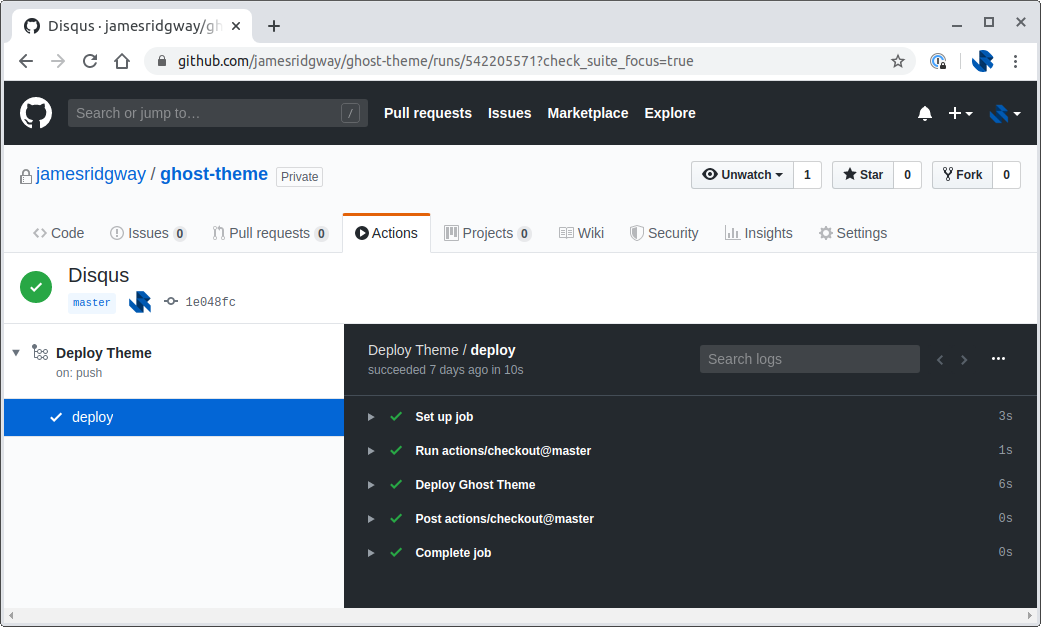Expand the Post actions/checkout@master step
Image resolution: width=1041 pixels, height=627 pixels.
click(x=371, y=519)
